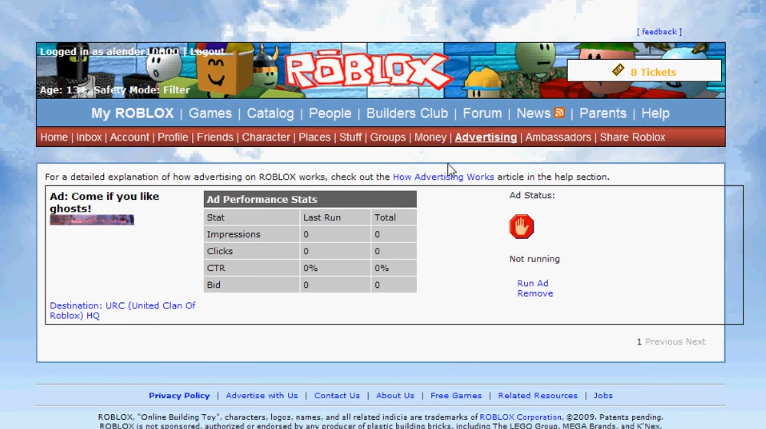Open the Share Roblox sub-tab
Screen dimensions: 766x429
[x=633, y=137]
